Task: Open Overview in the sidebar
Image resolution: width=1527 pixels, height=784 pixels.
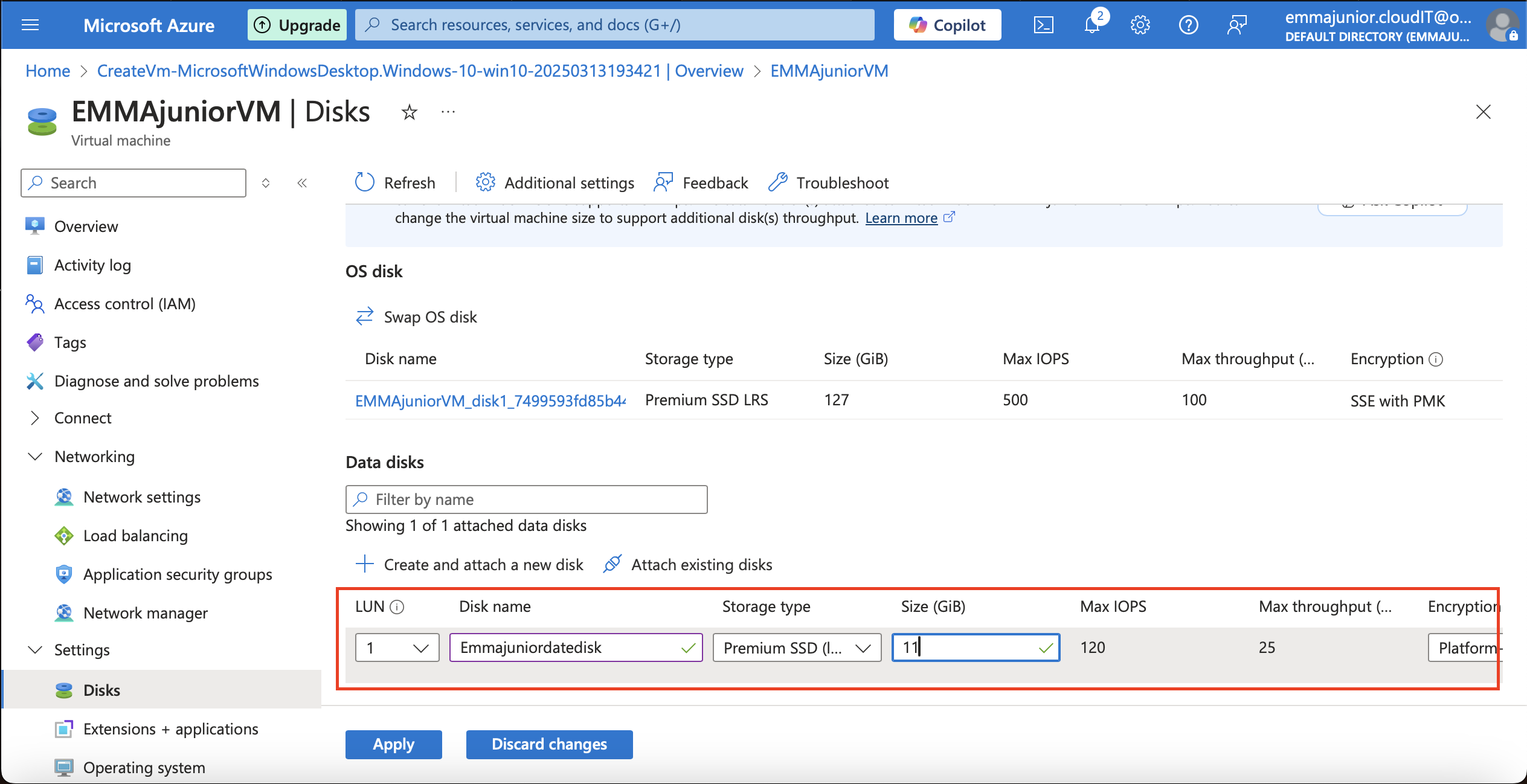Action: click(x=86, y=227)
